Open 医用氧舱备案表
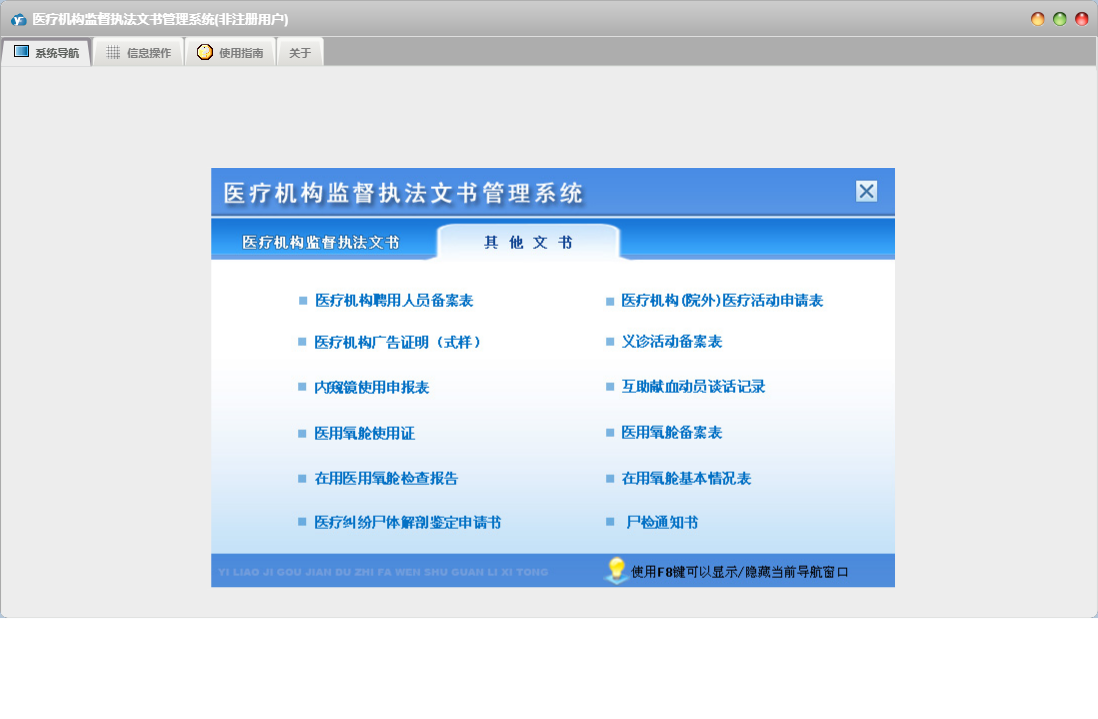 (672, 433)
